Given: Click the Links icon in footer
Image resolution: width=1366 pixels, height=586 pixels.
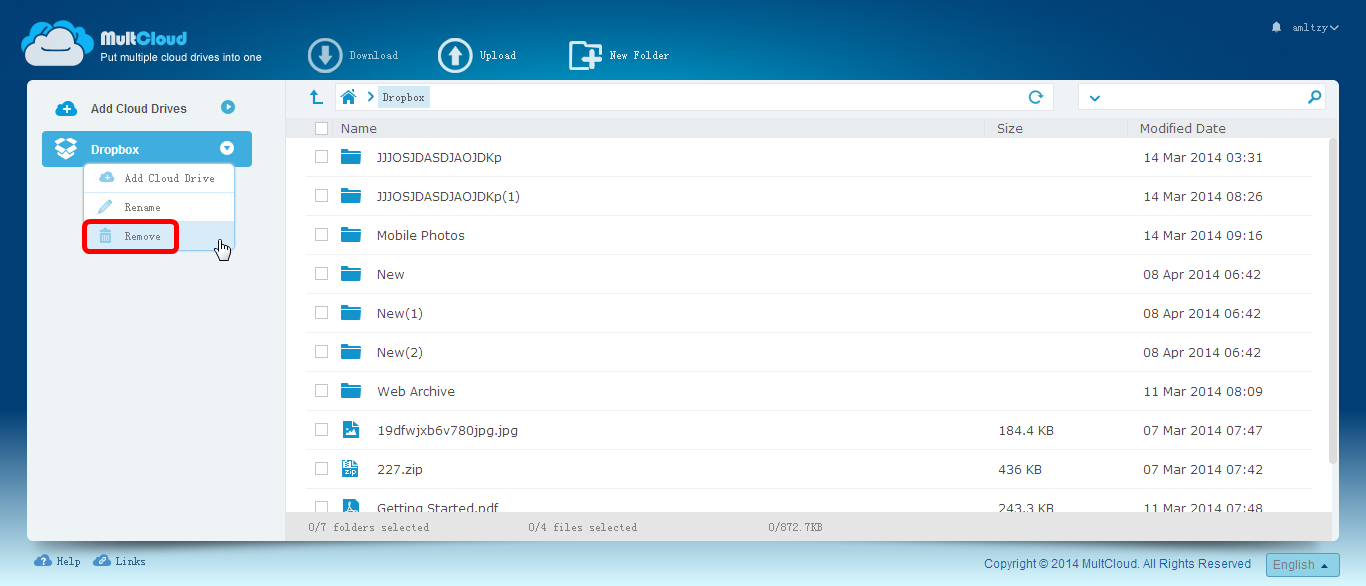Looking at the screenshot, I should 102,561.
